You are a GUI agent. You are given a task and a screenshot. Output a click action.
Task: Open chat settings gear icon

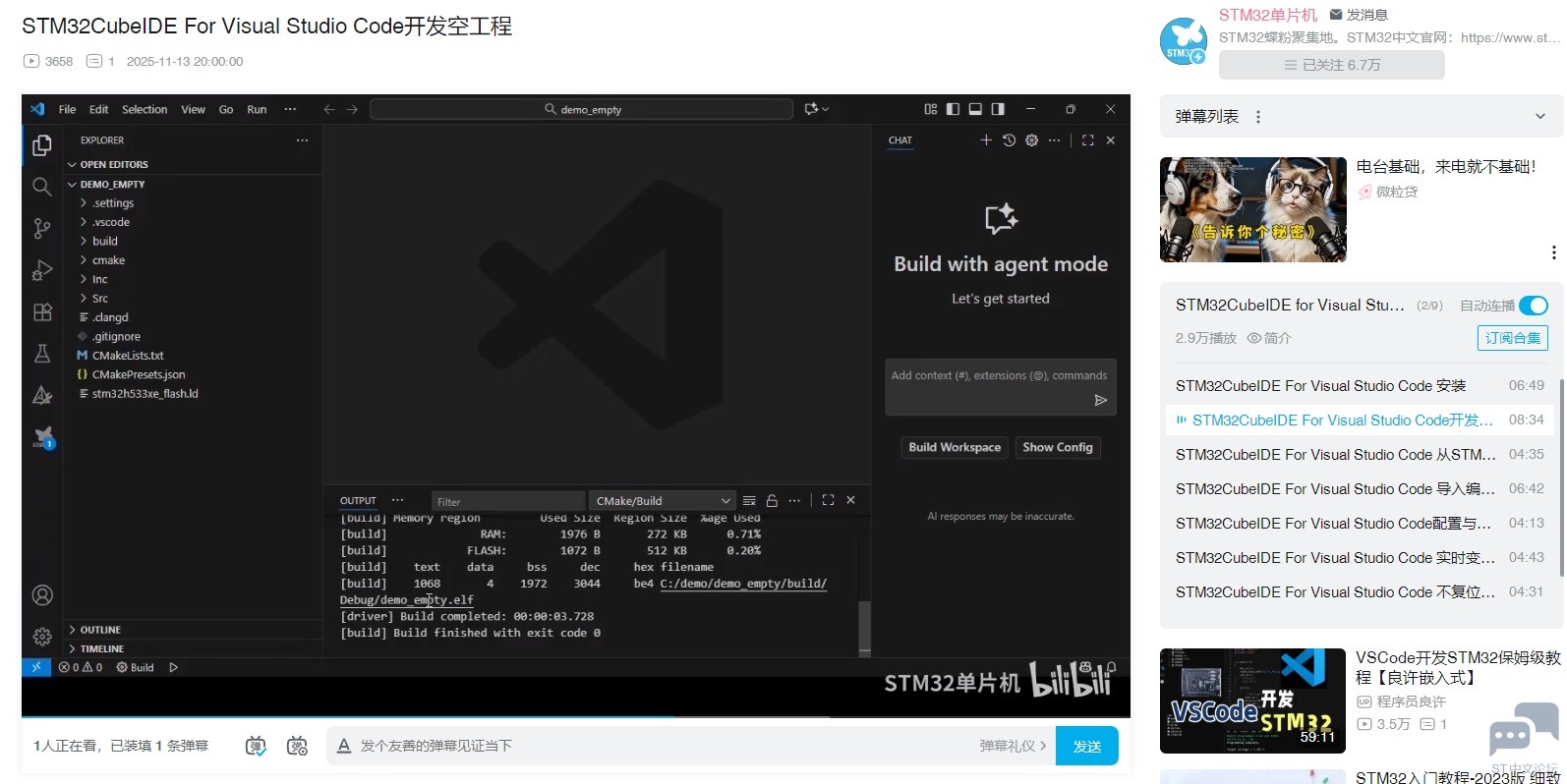(1031, 140)
